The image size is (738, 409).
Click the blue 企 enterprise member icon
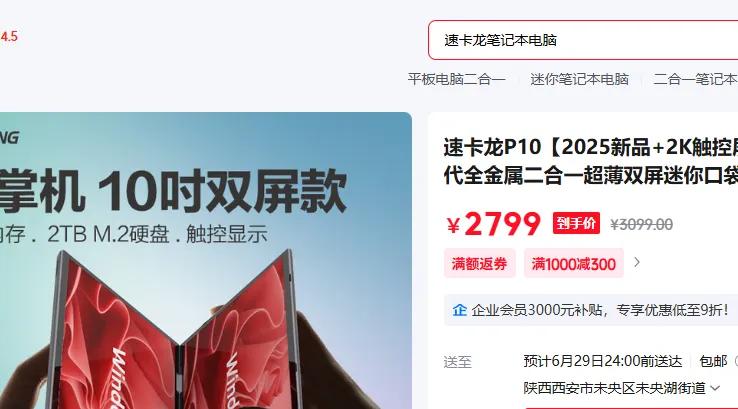pos(459,310)
